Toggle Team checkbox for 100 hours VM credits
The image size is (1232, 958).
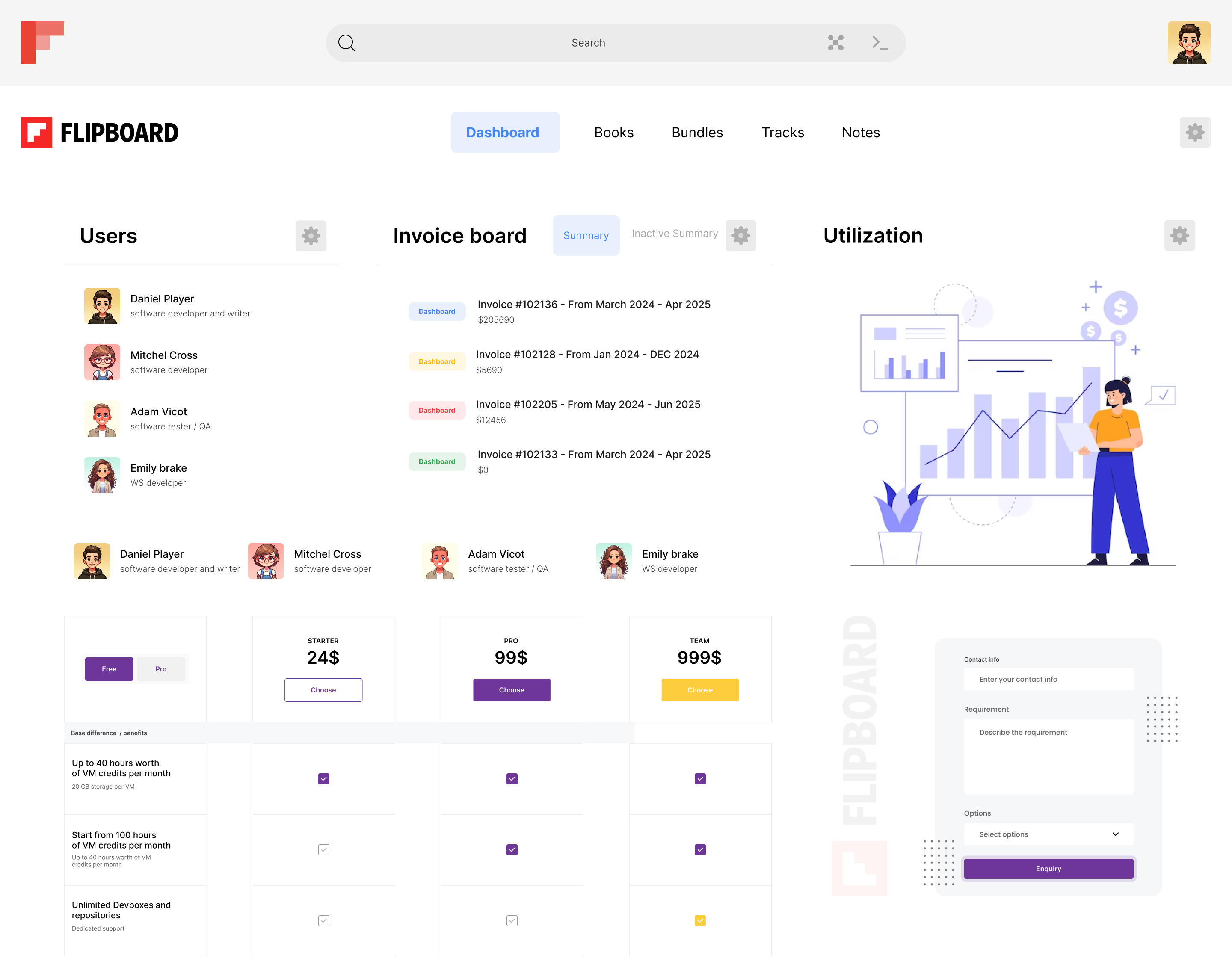[699, 849]
